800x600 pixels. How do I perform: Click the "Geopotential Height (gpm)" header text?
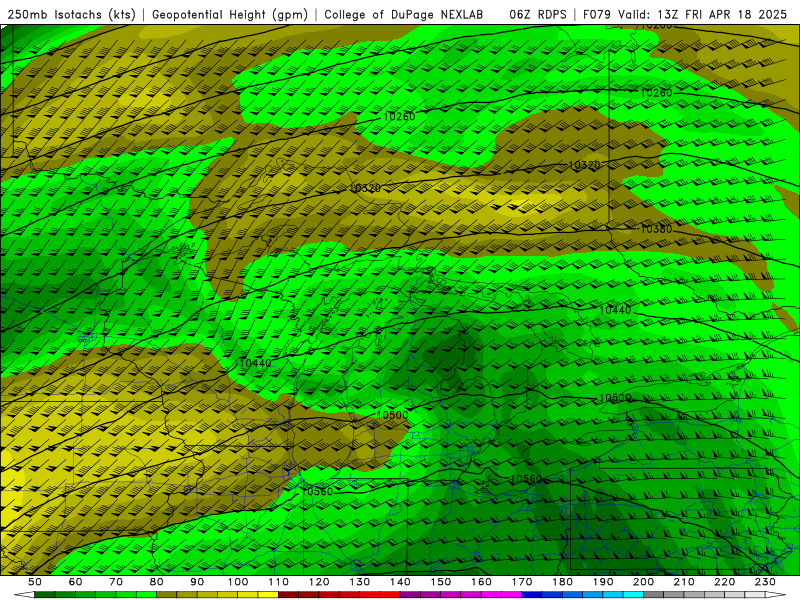(x=230, y=14)
